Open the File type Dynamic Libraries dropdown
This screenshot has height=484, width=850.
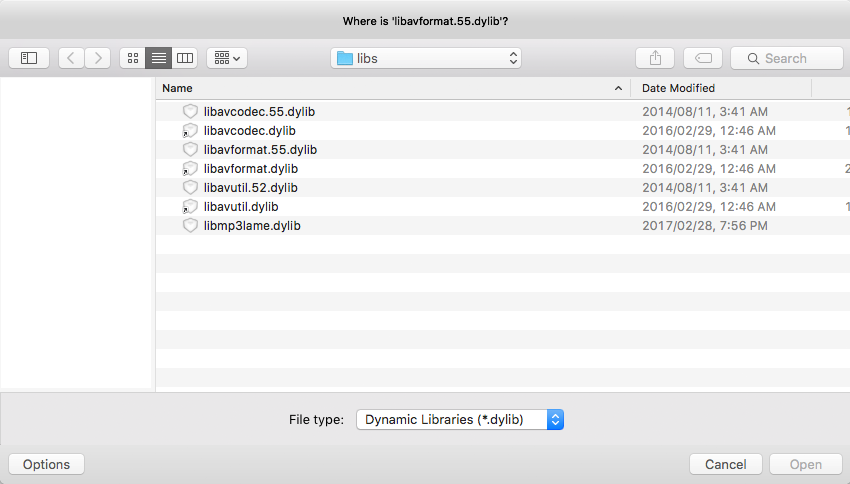[460, 420]
